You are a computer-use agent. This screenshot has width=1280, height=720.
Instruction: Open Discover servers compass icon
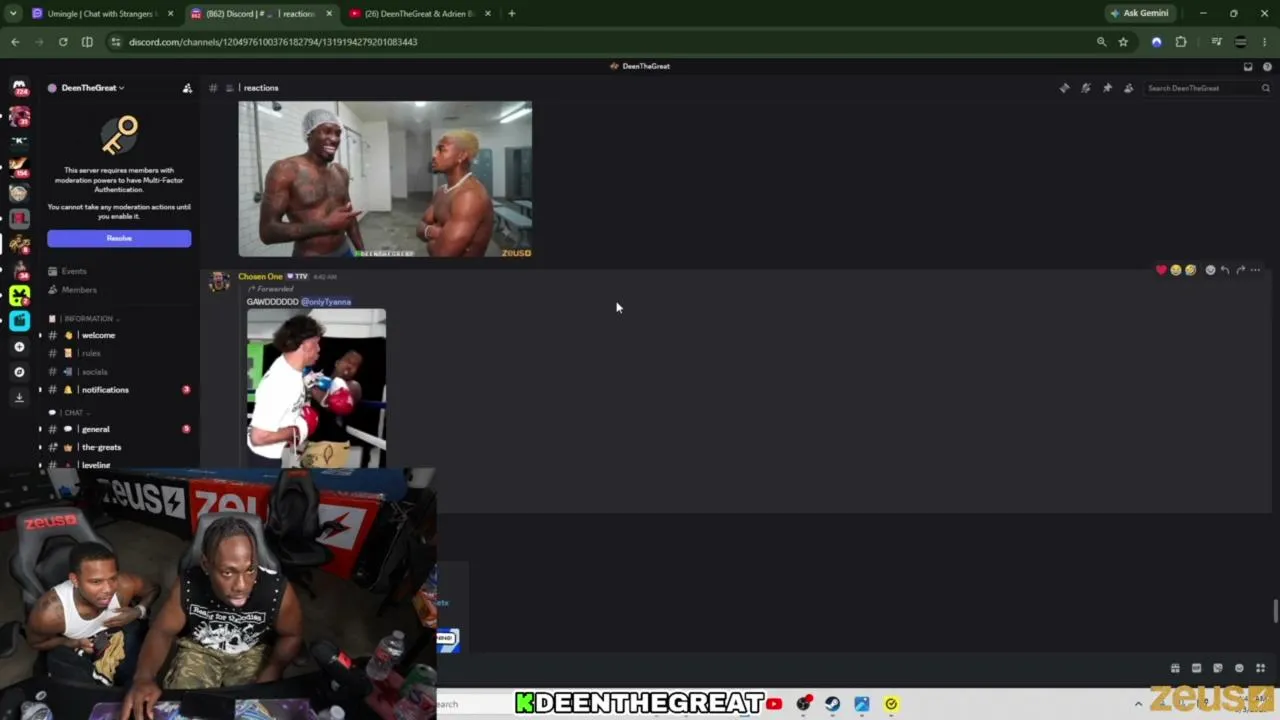click(19, 372)
